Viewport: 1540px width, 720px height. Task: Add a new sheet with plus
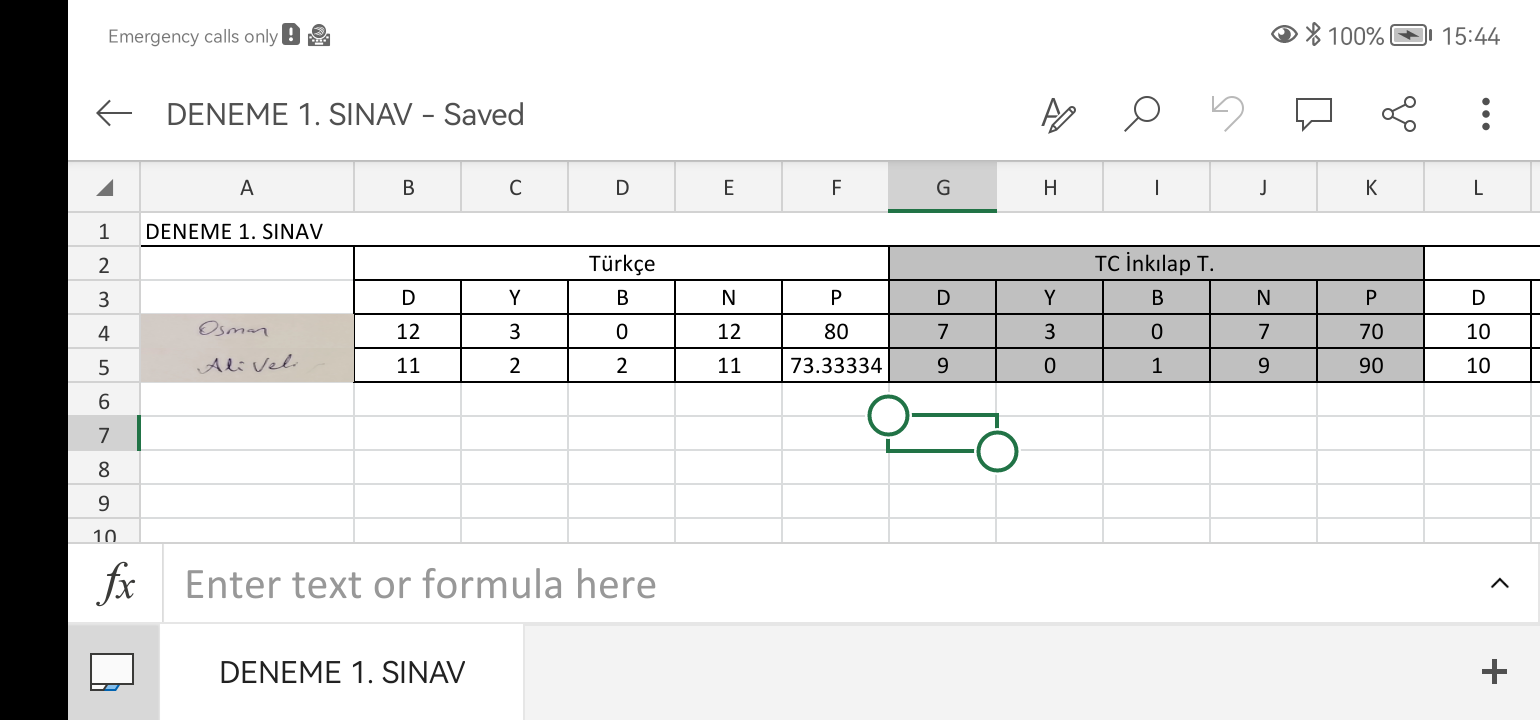pos(1493,672)
